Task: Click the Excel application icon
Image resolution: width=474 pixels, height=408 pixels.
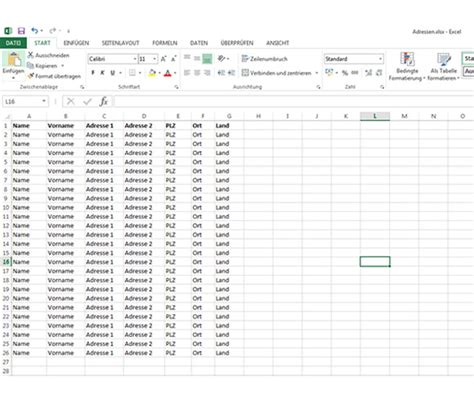Action: point(8,31)
